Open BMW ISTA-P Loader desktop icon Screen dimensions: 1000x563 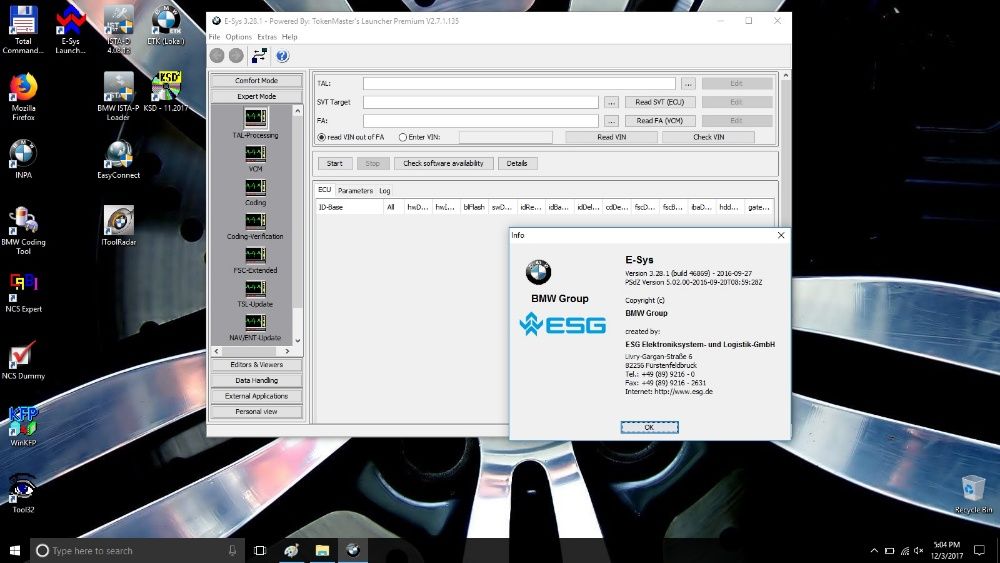click(x=119, y=96)
